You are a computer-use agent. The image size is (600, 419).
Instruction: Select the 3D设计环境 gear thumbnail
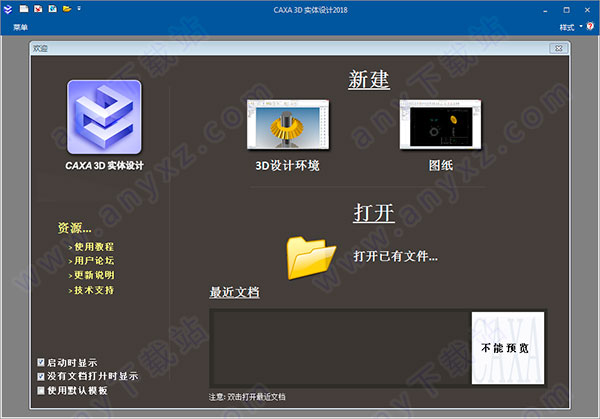(288, 124)
